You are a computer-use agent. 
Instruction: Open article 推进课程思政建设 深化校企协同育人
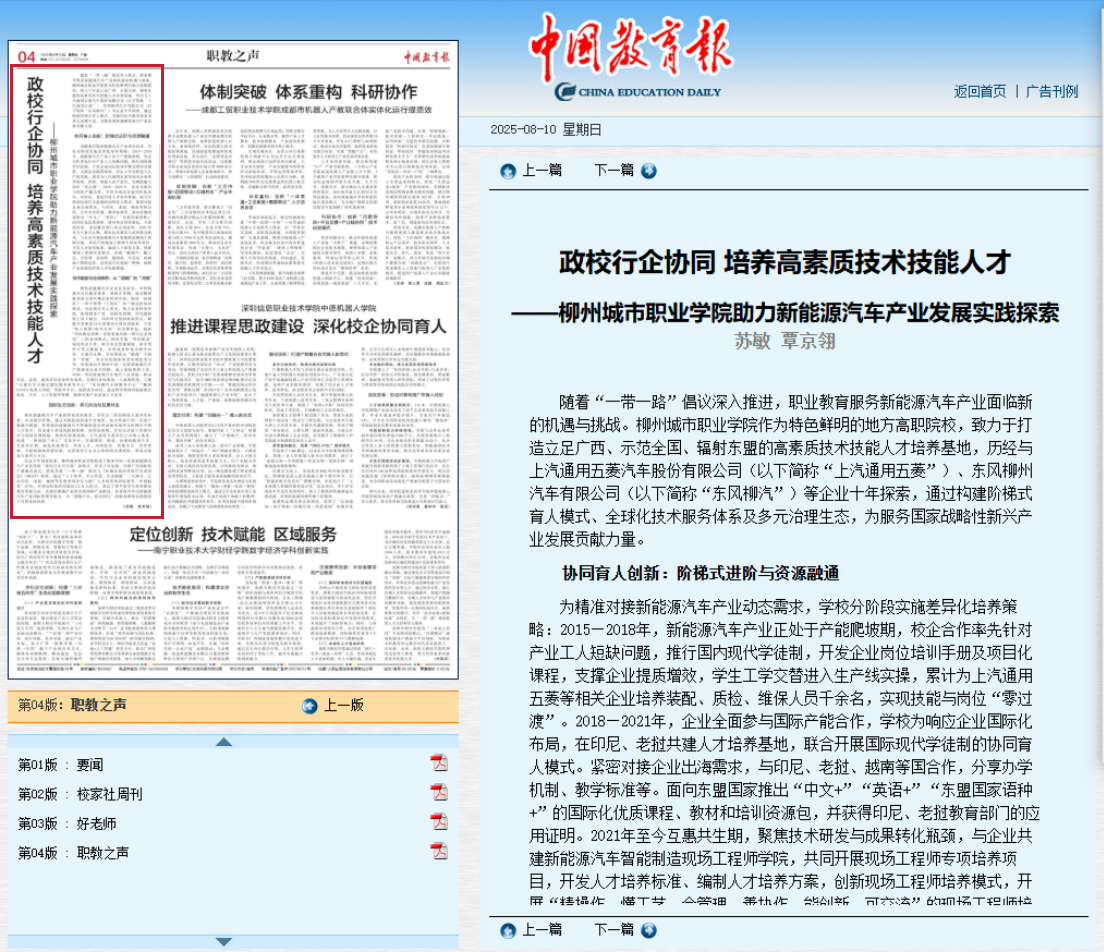tap(307, 326)
